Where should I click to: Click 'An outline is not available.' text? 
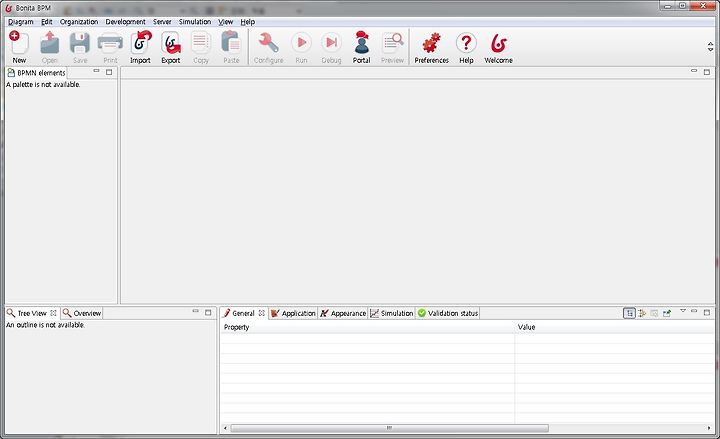pyautogui.click(x=45, y=325)
